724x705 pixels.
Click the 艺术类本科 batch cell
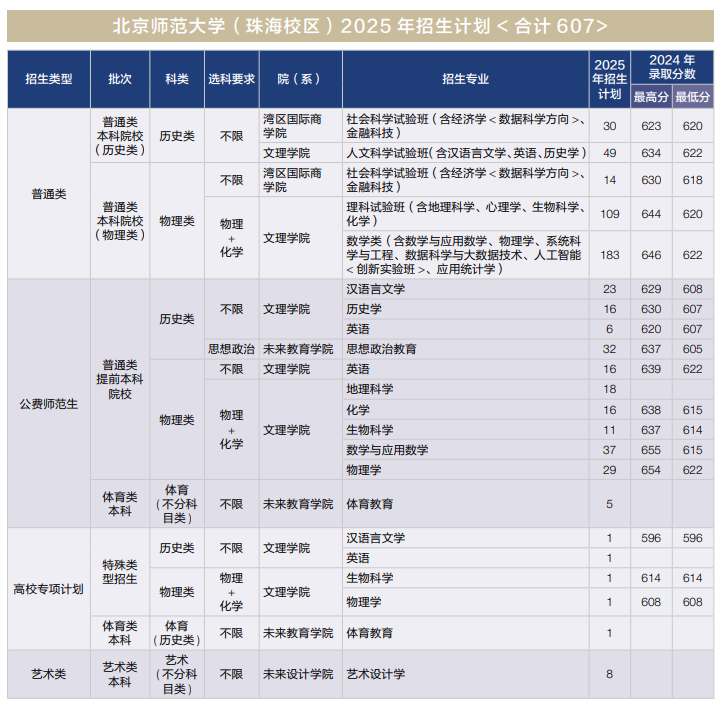tap(120, 674)
